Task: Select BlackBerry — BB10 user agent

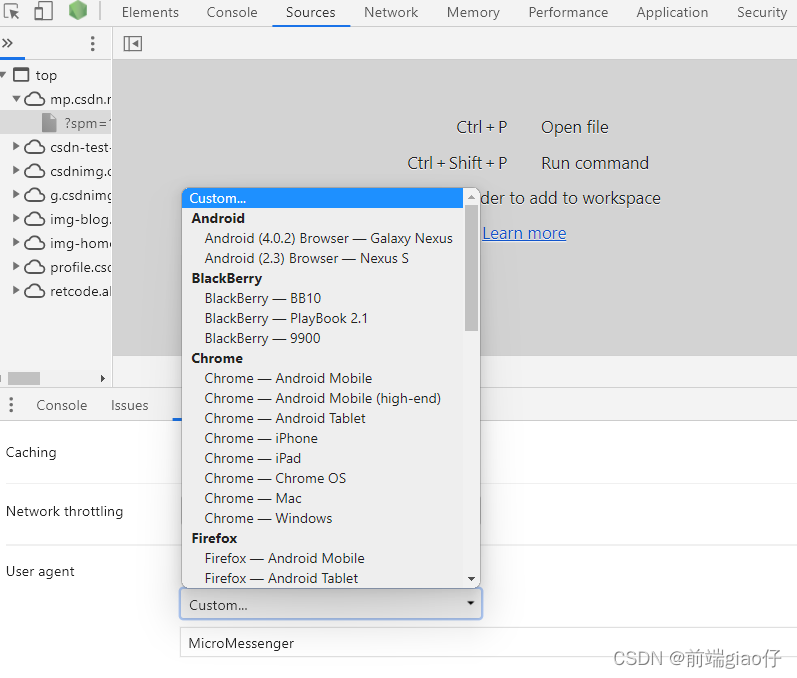Action: [x=322, y=298]
